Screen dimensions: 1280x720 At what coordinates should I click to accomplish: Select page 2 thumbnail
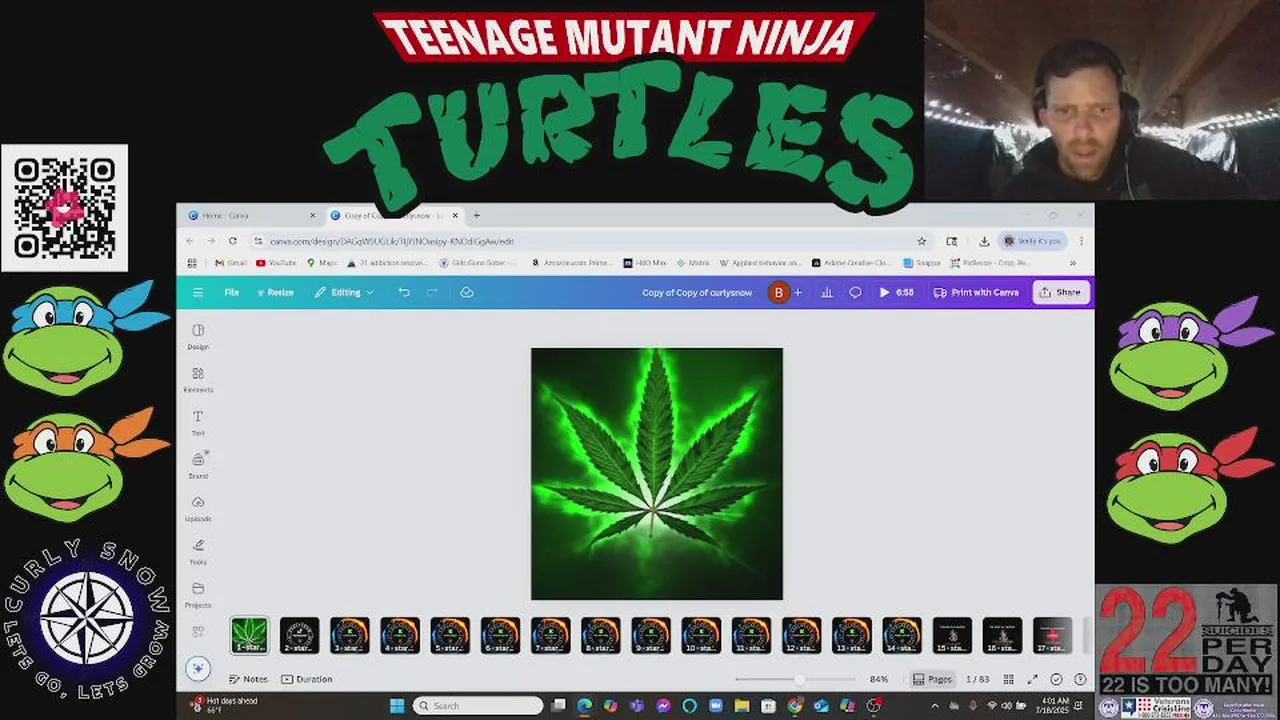click(299, 635)
